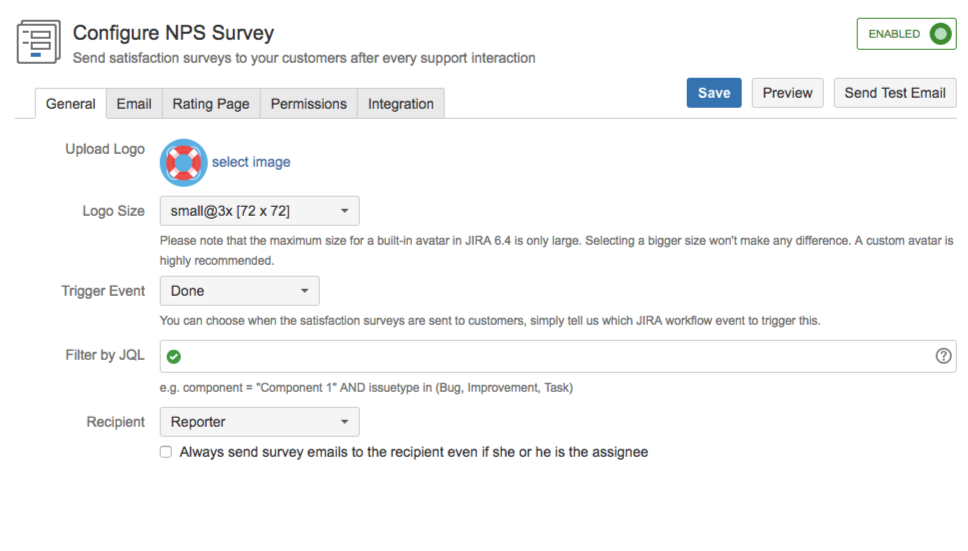968x551 pixels.
Task: Go to the Permissions tab
Action: (309, 104)
